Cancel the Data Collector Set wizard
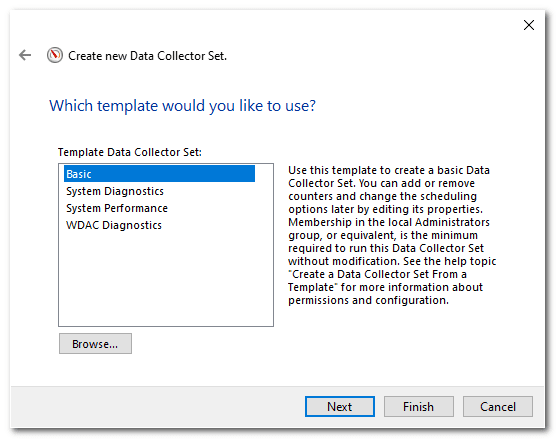556x439 pixels. tap(497, 406)
